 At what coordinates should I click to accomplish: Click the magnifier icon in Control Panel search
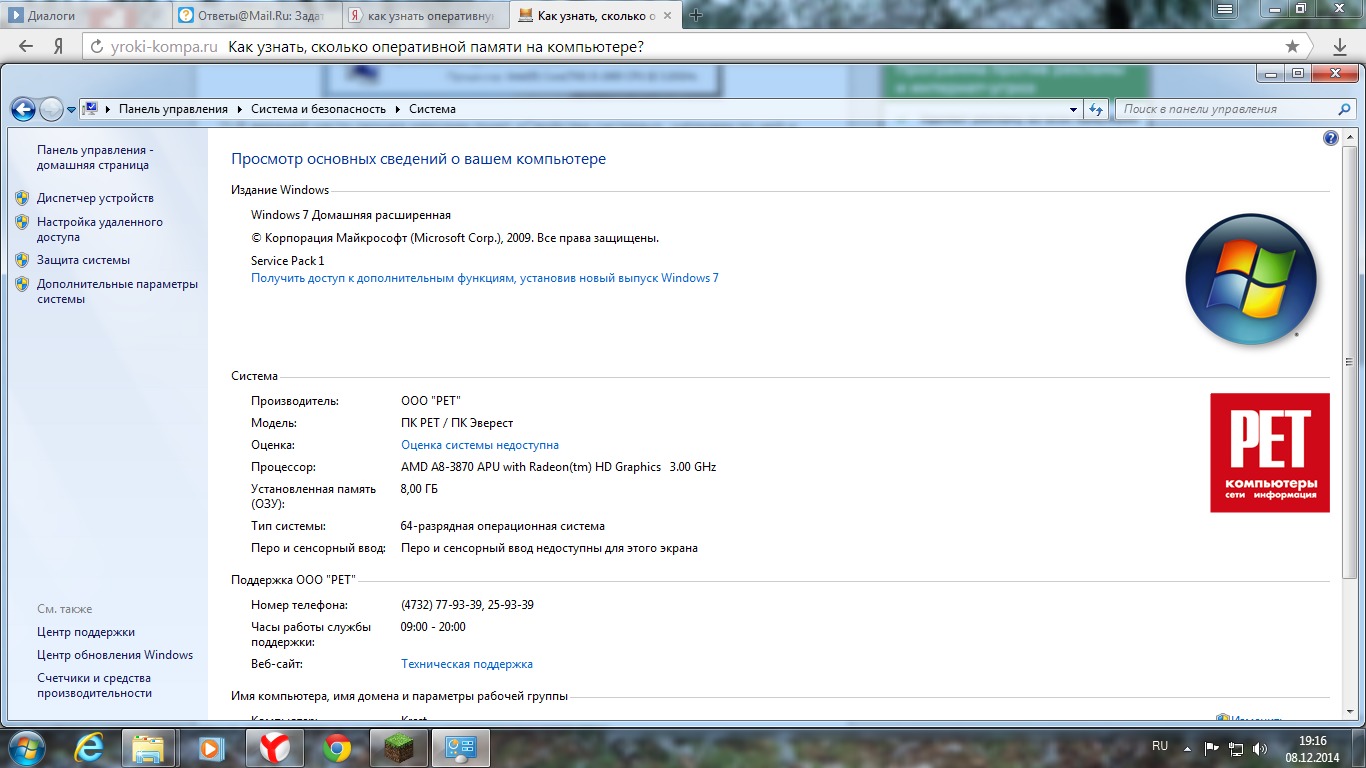1344,109
